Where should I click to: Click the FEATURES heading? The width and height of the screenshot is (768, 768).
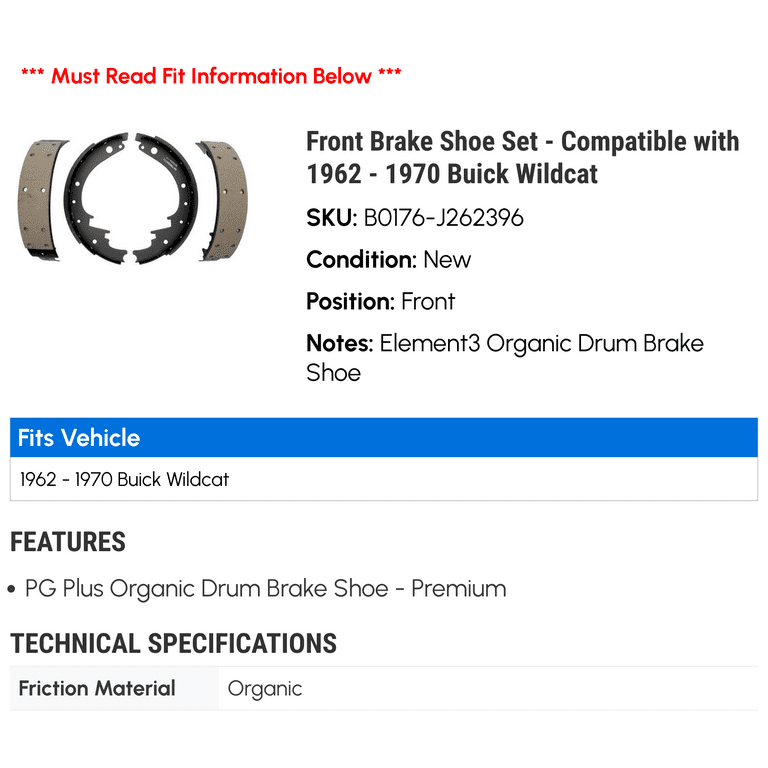(68, 542)
